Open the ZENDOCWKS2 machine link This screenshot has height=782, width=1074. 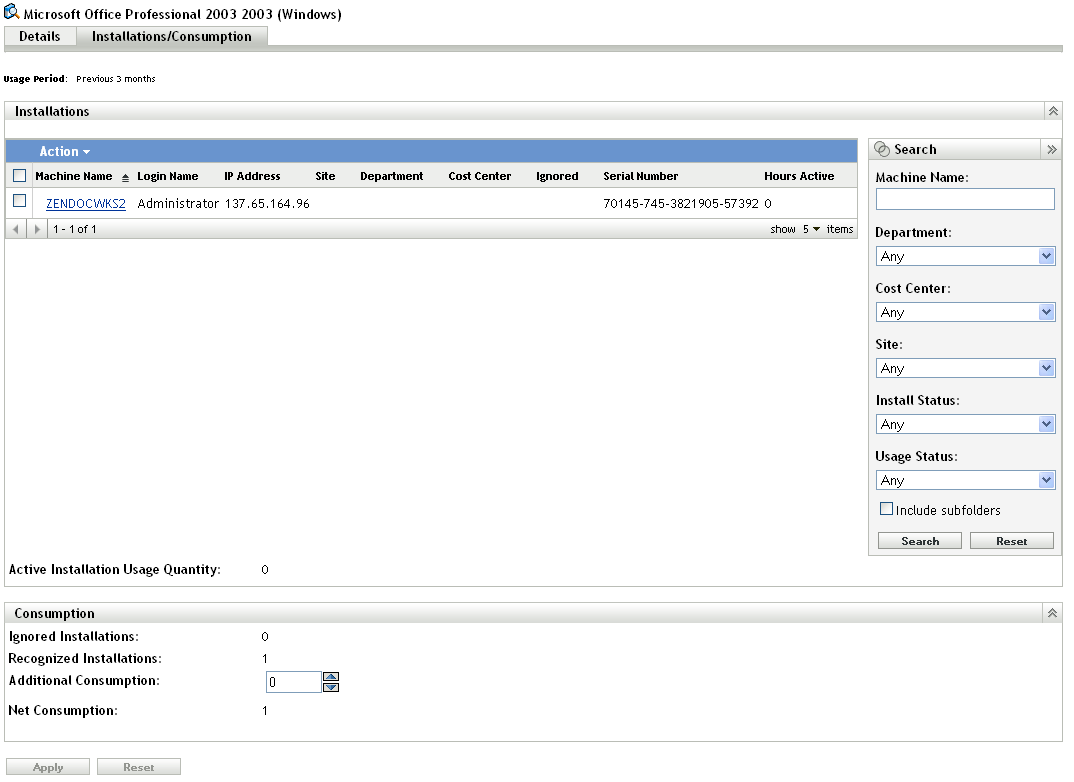coord(86,203)
